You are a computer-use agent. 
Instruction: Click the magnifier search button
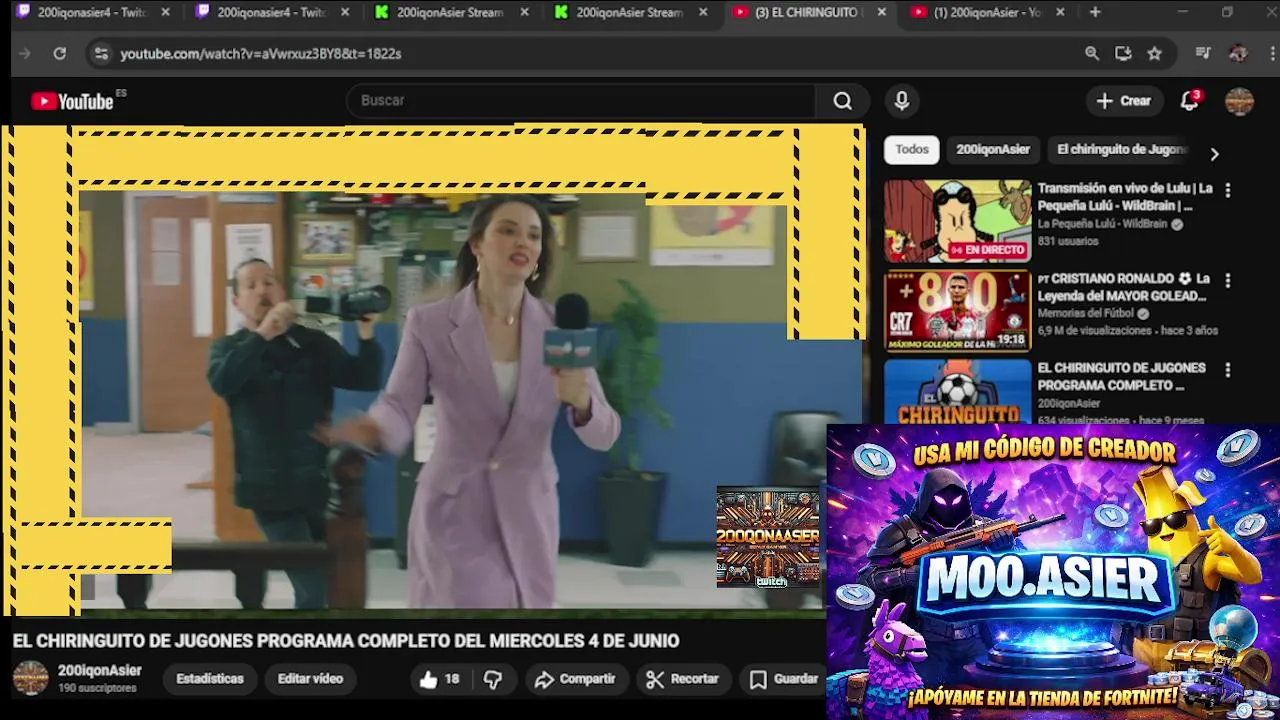(843, 101)
